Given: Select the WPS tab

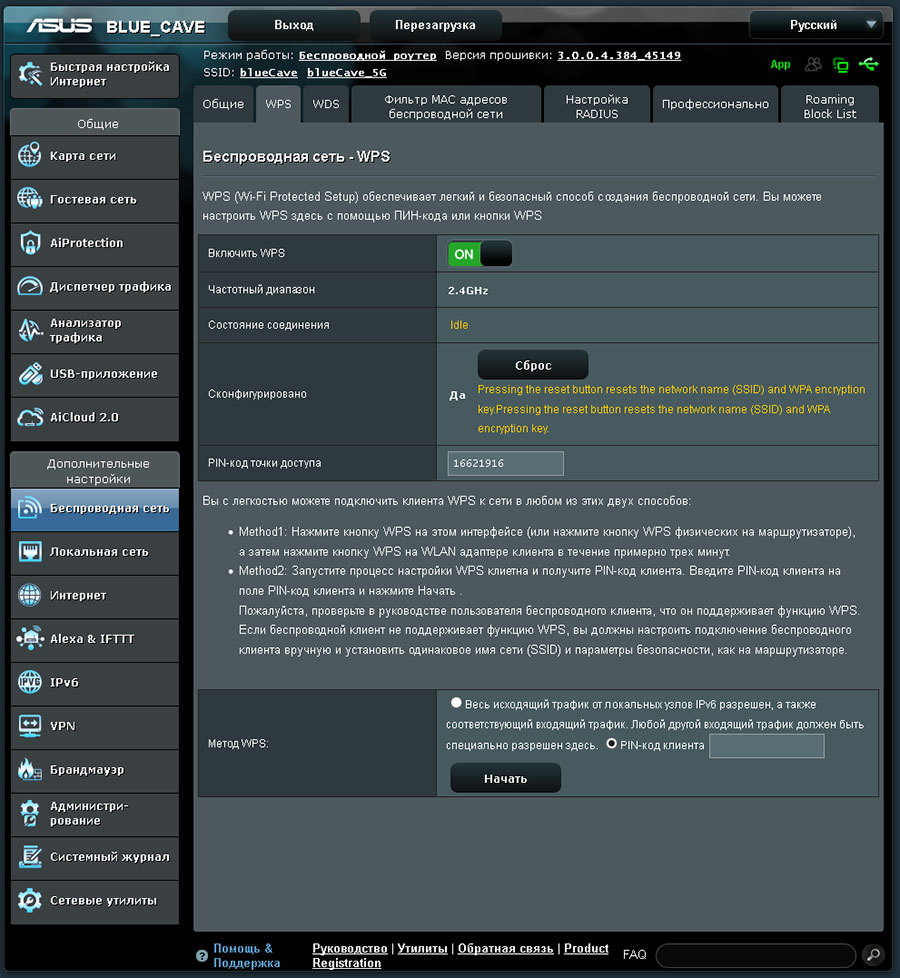Looking at the screenshot, I should click(278, 104).
